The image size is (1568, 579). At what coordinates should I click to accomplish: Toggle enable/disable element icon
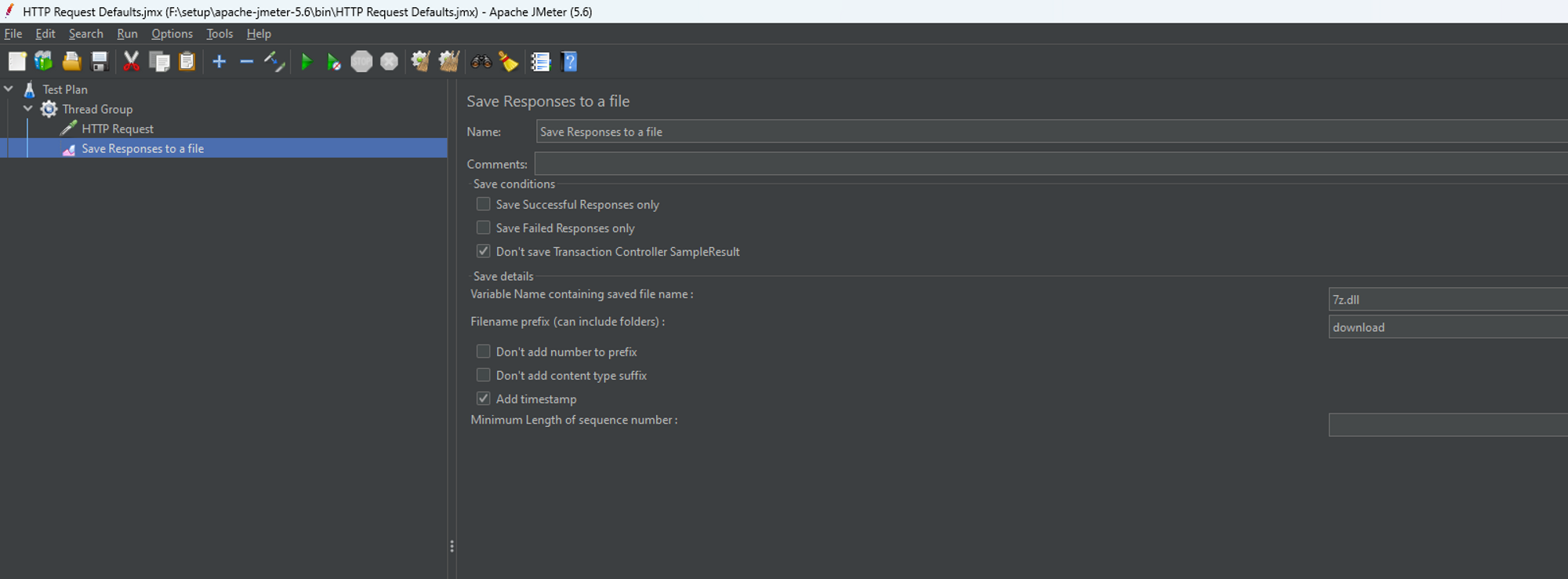pyautogui.click(x=274, y=61)
